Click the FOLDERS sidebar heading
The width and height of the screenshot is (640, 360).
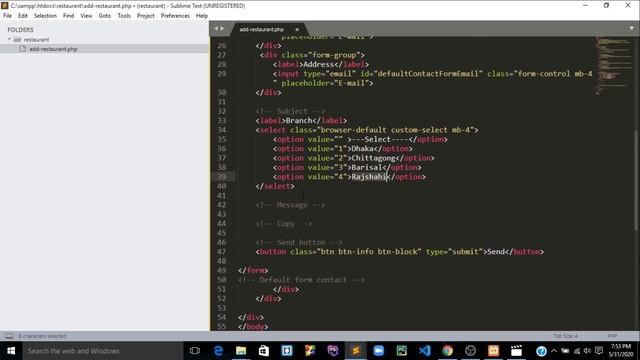[20, 30]
